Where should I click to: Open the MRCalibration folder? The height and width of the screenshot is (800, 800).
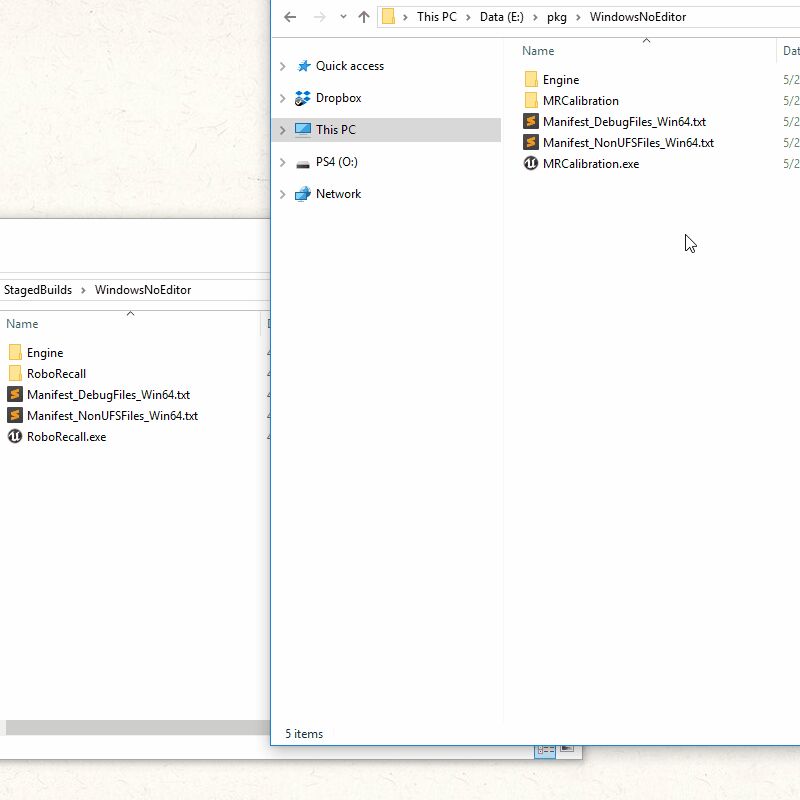580,101
